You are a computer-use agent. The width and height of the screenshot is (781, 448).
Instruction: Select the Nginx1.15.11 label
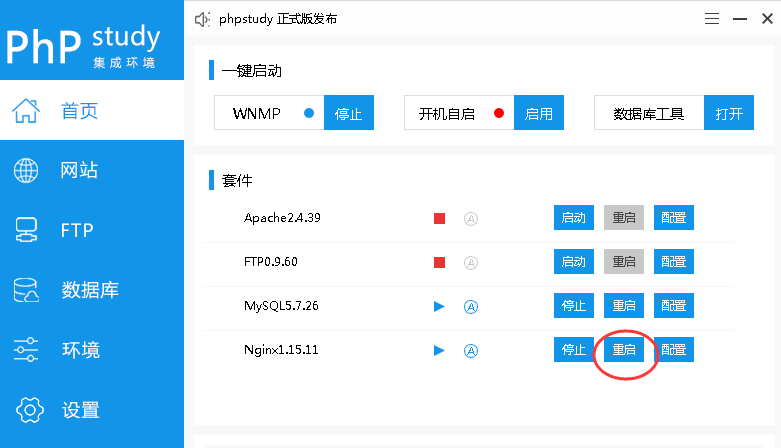[281, 350]
